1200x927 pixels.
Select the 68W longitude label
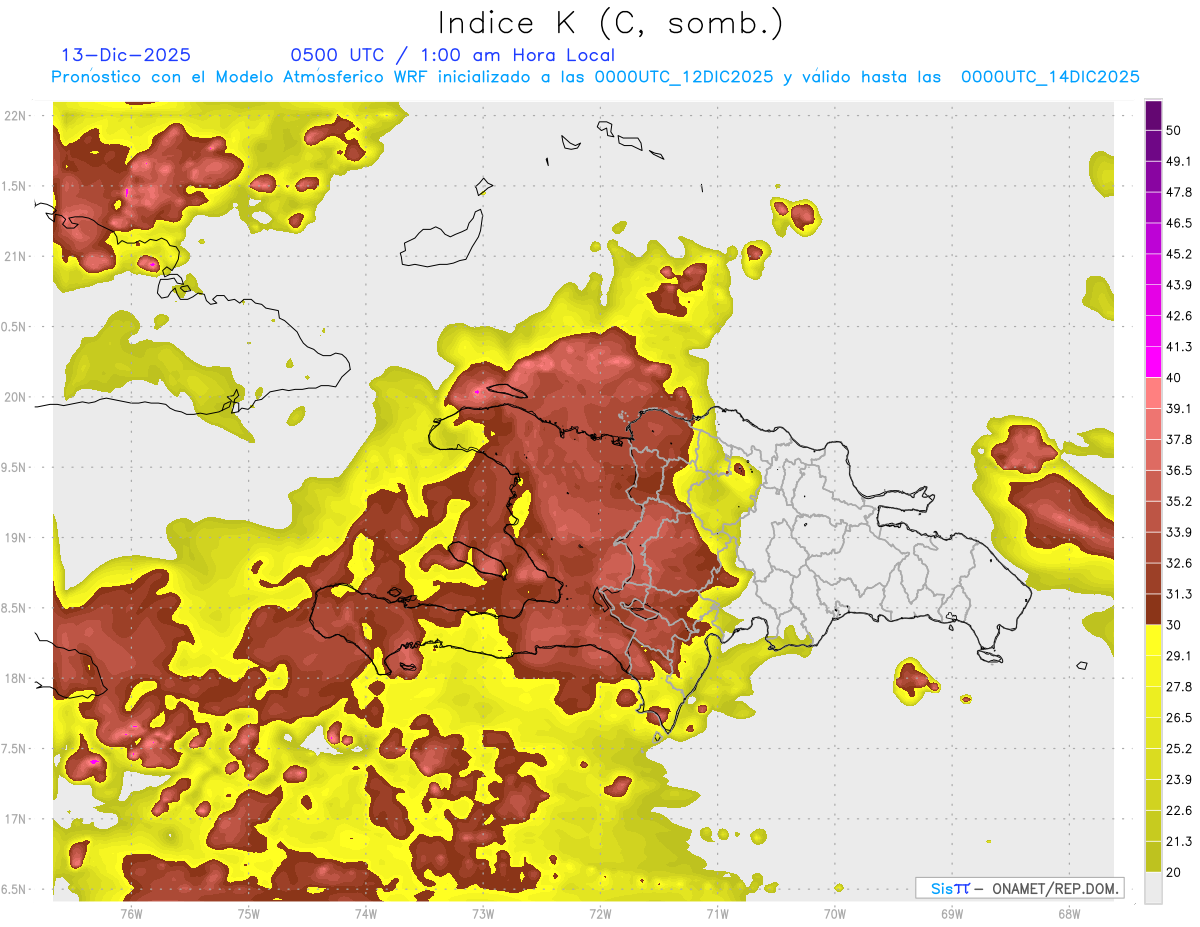tap(1068, 913)
